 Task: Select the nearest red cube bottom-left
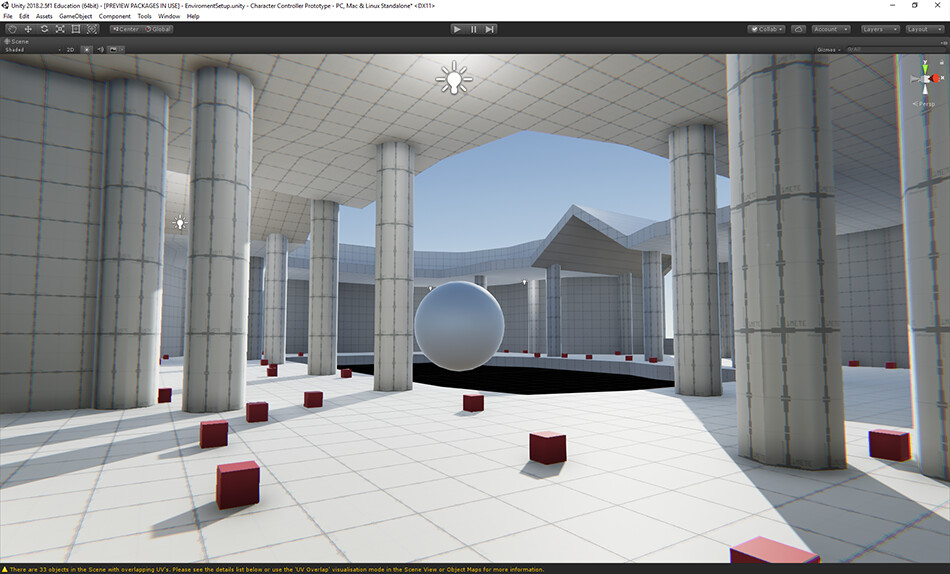(x=238, y=485)
